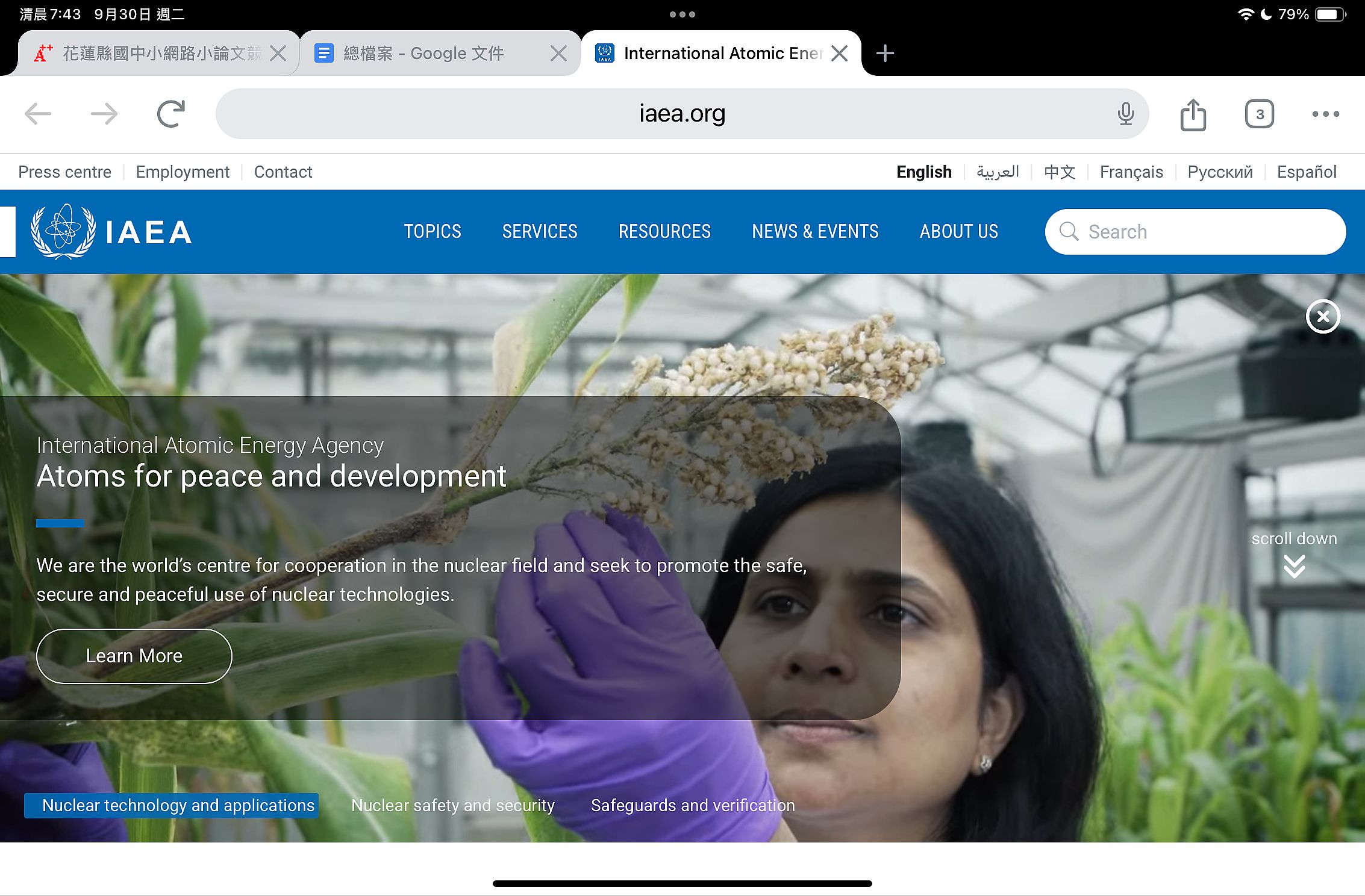The height and width of the screenshot is (896, 1365).
Task: Tap the microphone voice search icon
Action: coord(1125,114)
